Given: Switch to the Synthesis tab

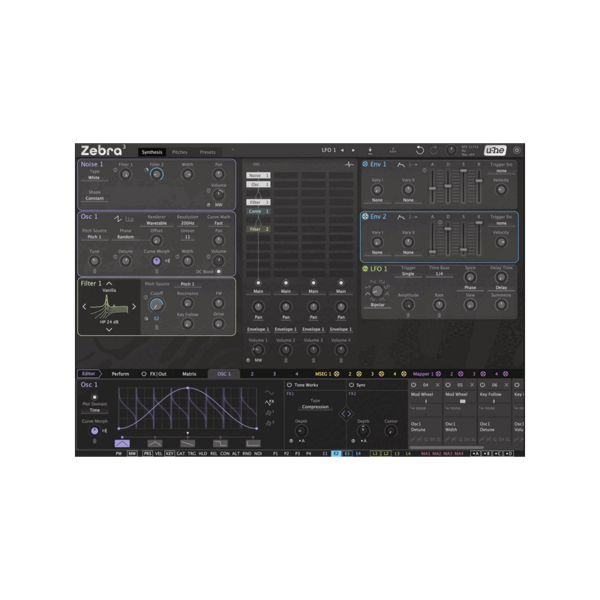Looking at the screenshot, I should [x=152, y=152].
